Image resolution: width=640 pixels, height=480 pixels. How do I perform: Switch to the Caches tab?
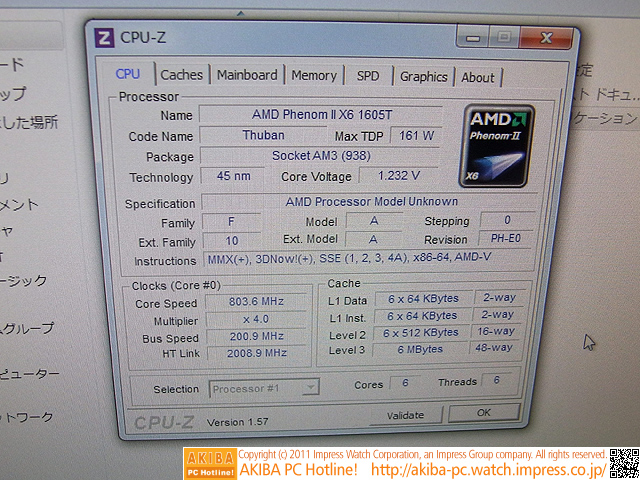point(181,75)
